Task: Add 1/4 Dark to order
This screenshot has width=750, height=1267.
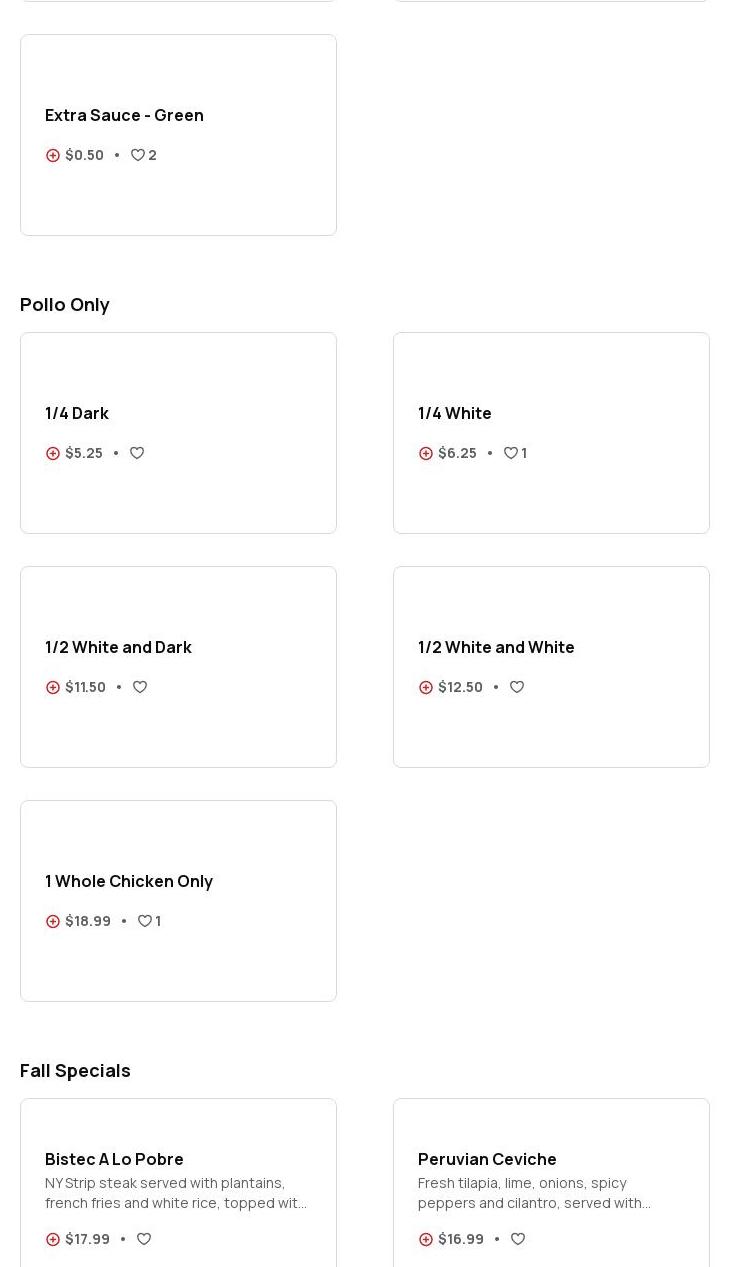Action: click(53, 453)
